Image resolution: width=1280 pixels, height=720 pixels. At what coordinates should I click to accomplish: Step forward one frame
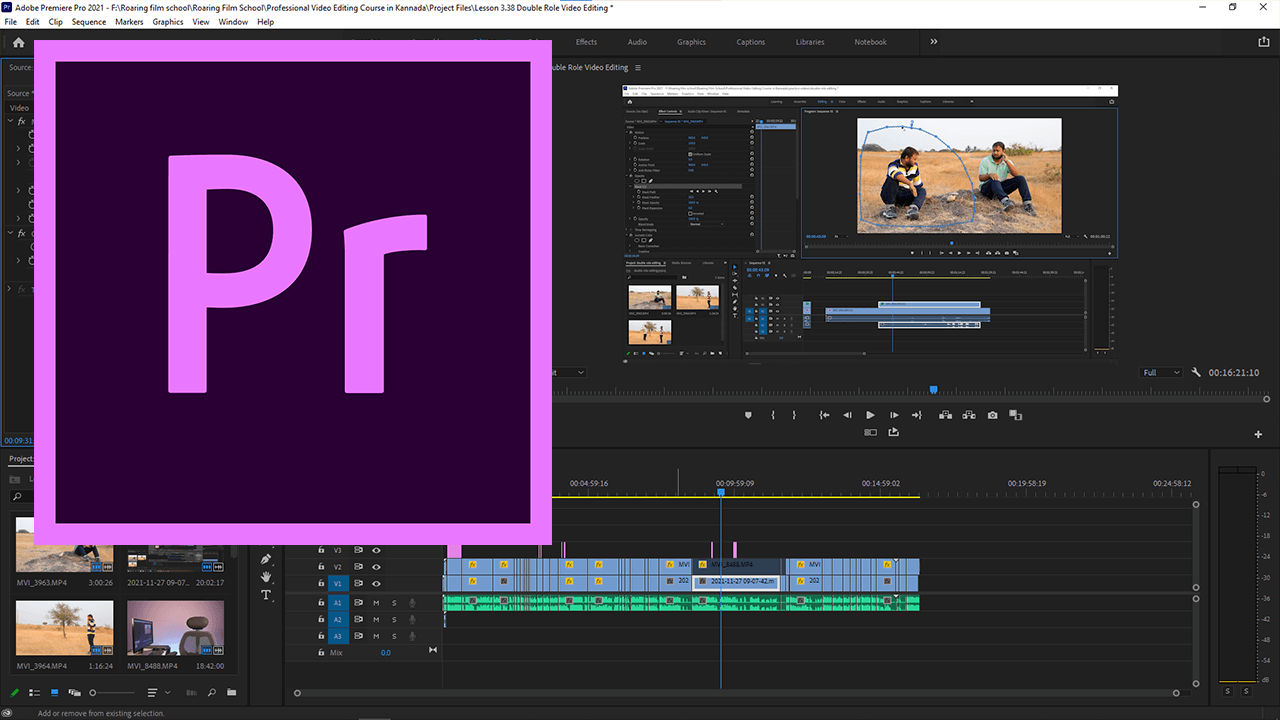pyautogui.click(x=894, y=415)
